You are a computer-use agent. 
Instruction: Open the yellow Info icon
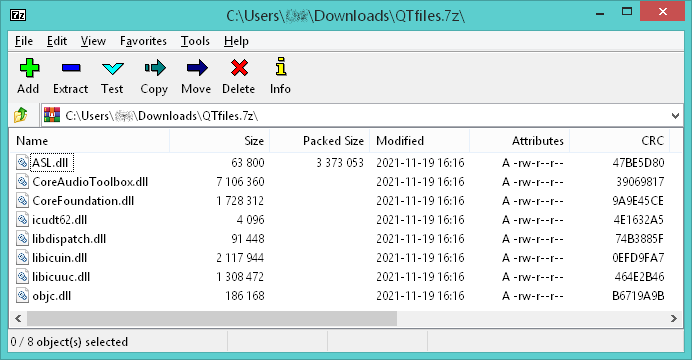click(x=281, y=67)
